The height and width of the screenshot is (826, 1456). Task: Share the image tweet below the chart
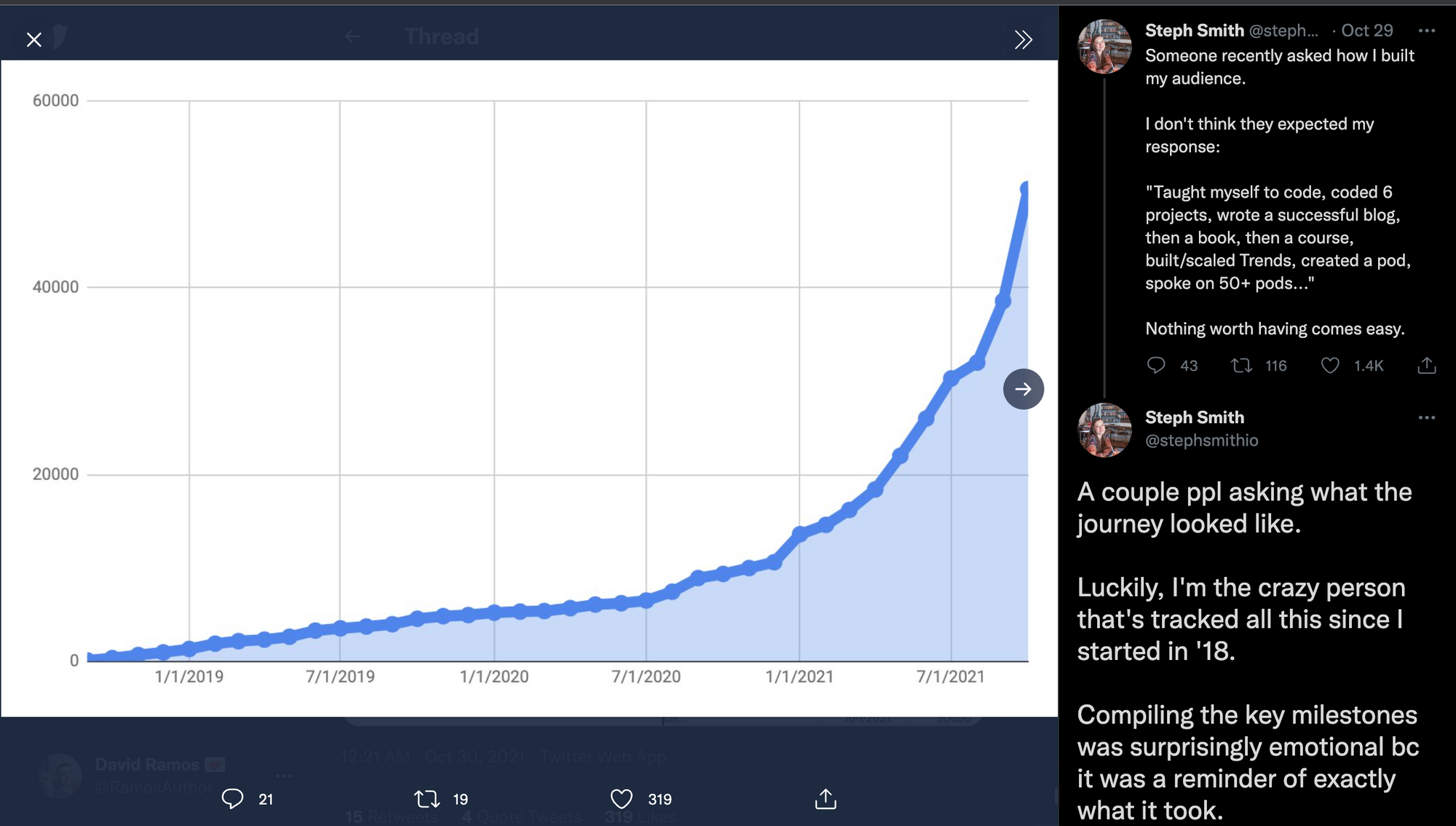click(825, 799)
